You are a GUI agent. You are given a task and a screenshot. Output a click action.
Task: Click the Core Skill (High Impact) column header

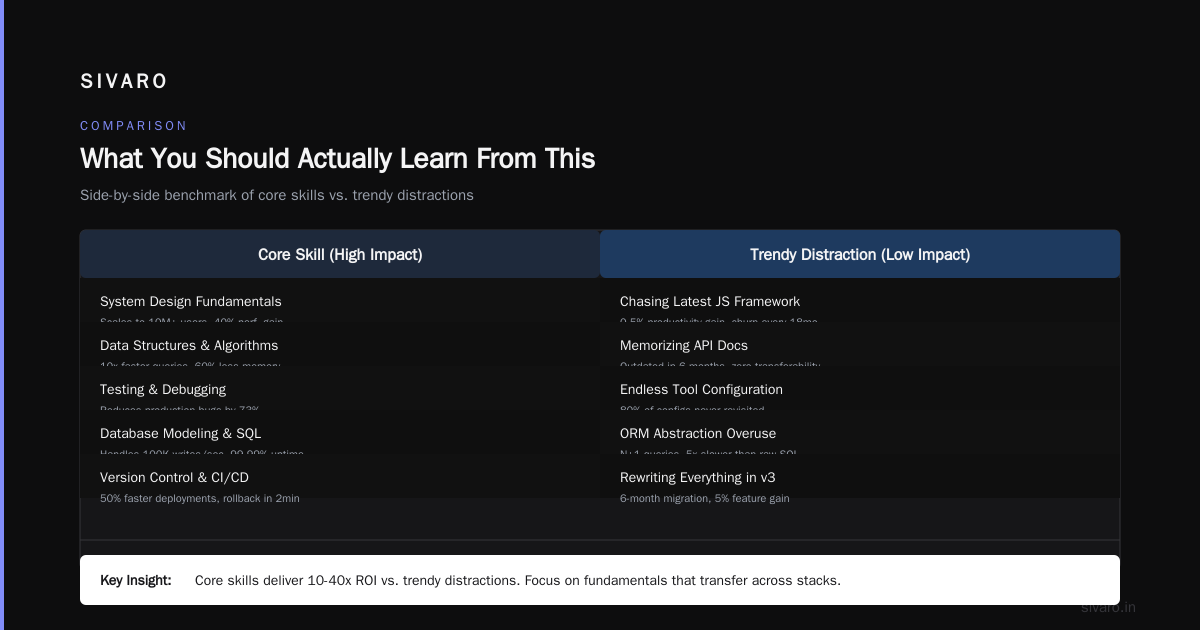340,254
